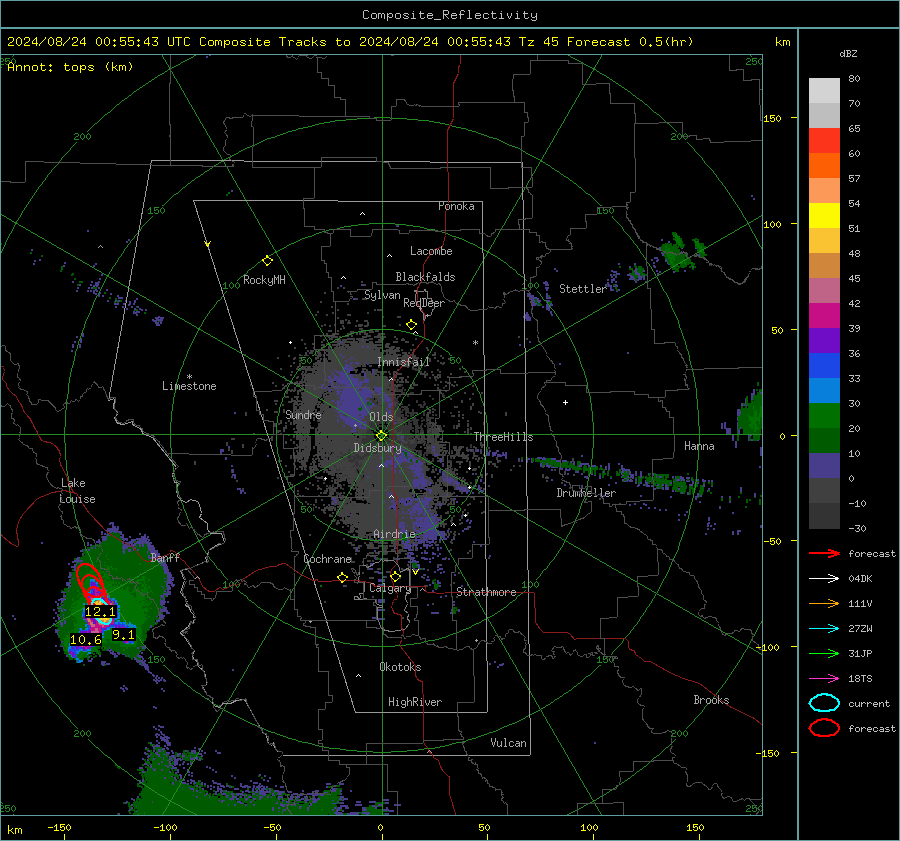Image resolution: width=900 pixels, height=841 pixels.
Task: Click the RockyMH label
Action: tap(264, 280)
